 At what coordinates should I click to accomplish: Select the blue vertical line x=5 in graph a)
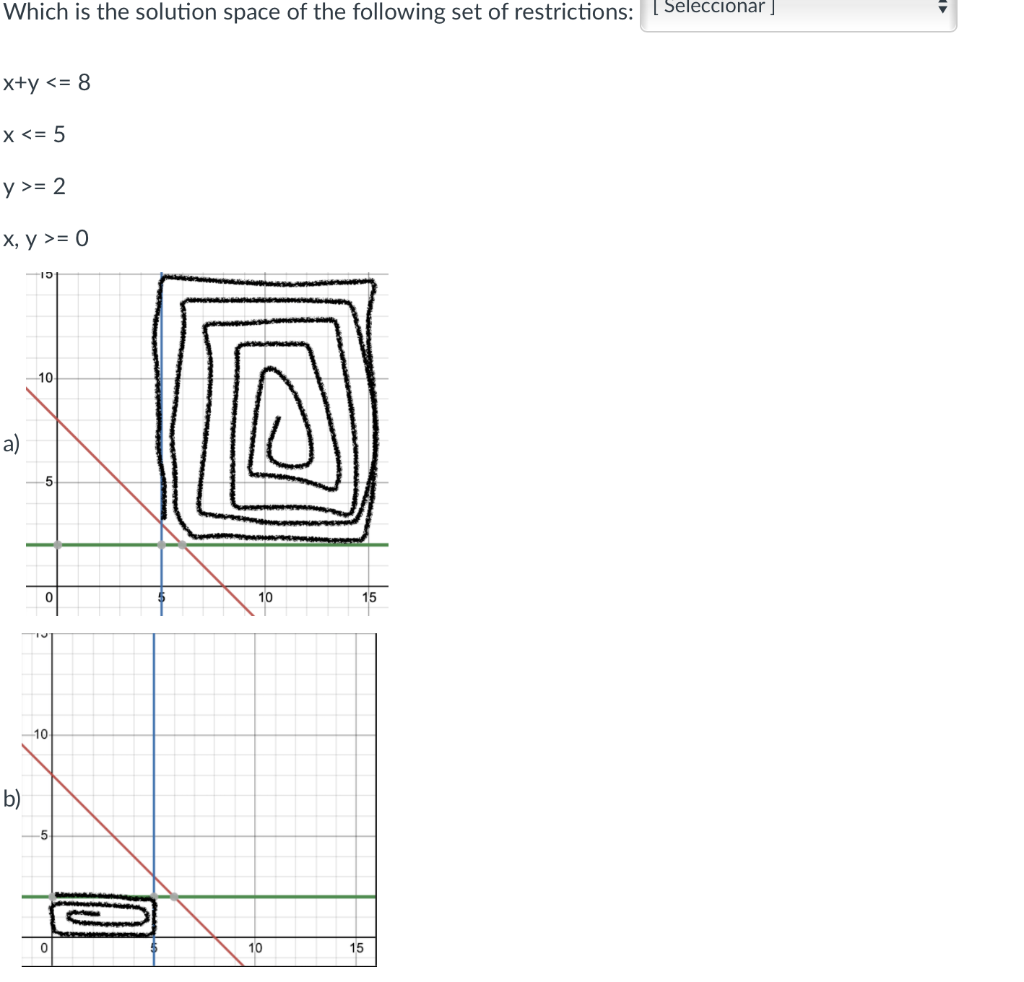pos(161,580)
